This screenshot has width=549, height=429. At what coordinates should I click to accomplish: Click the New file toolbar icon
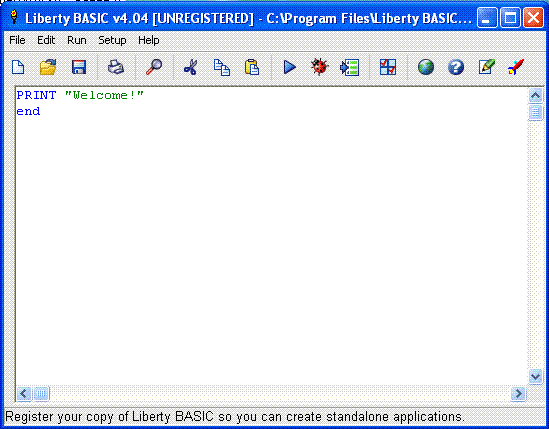click(x=18, y=67)
